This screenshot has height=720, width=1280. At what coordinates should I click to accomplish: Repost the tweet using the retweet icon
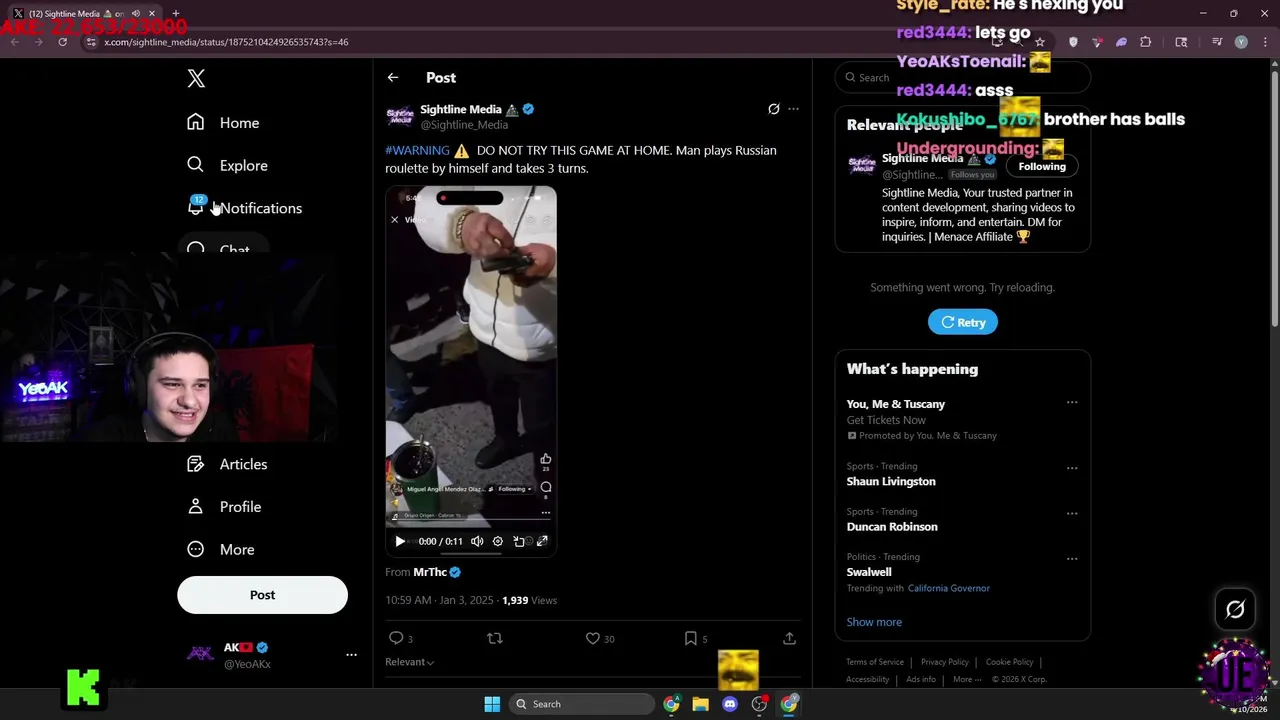(494, 638)
